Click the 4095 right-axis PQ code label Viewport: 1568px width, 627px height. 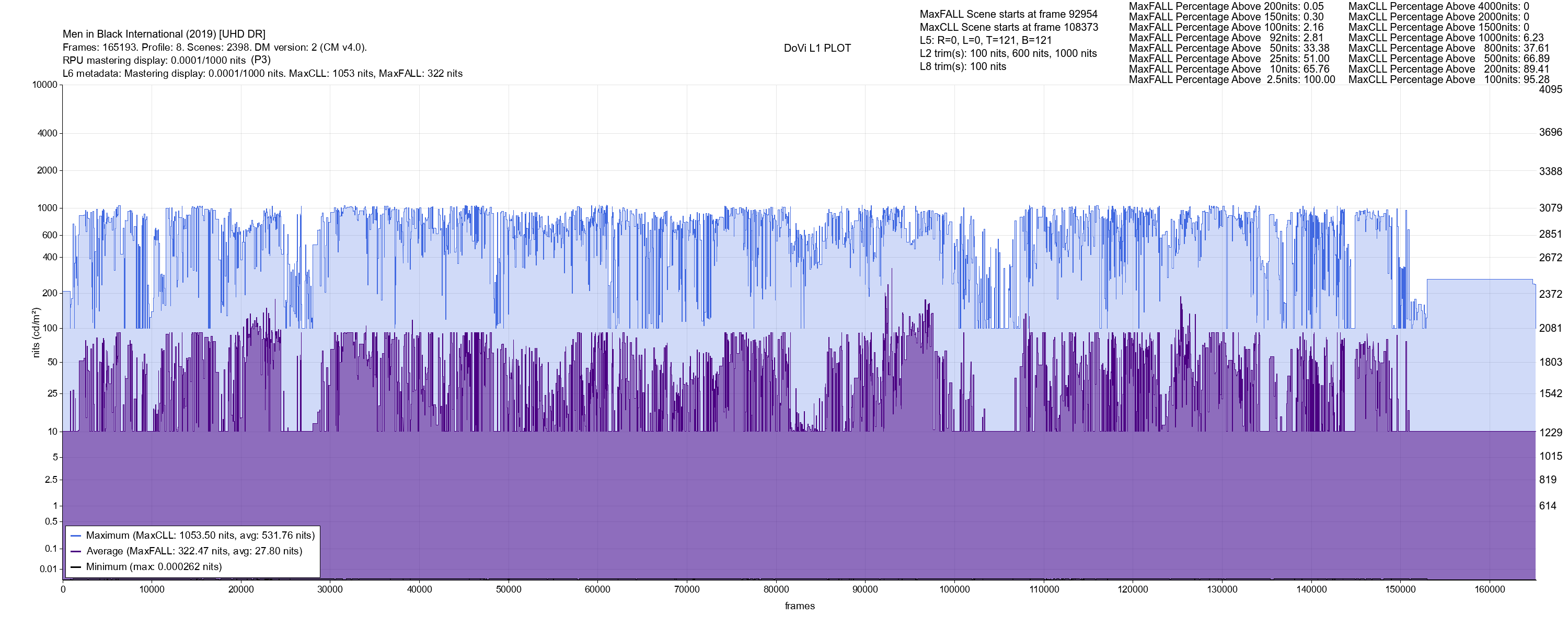(x=1550, y=89)
